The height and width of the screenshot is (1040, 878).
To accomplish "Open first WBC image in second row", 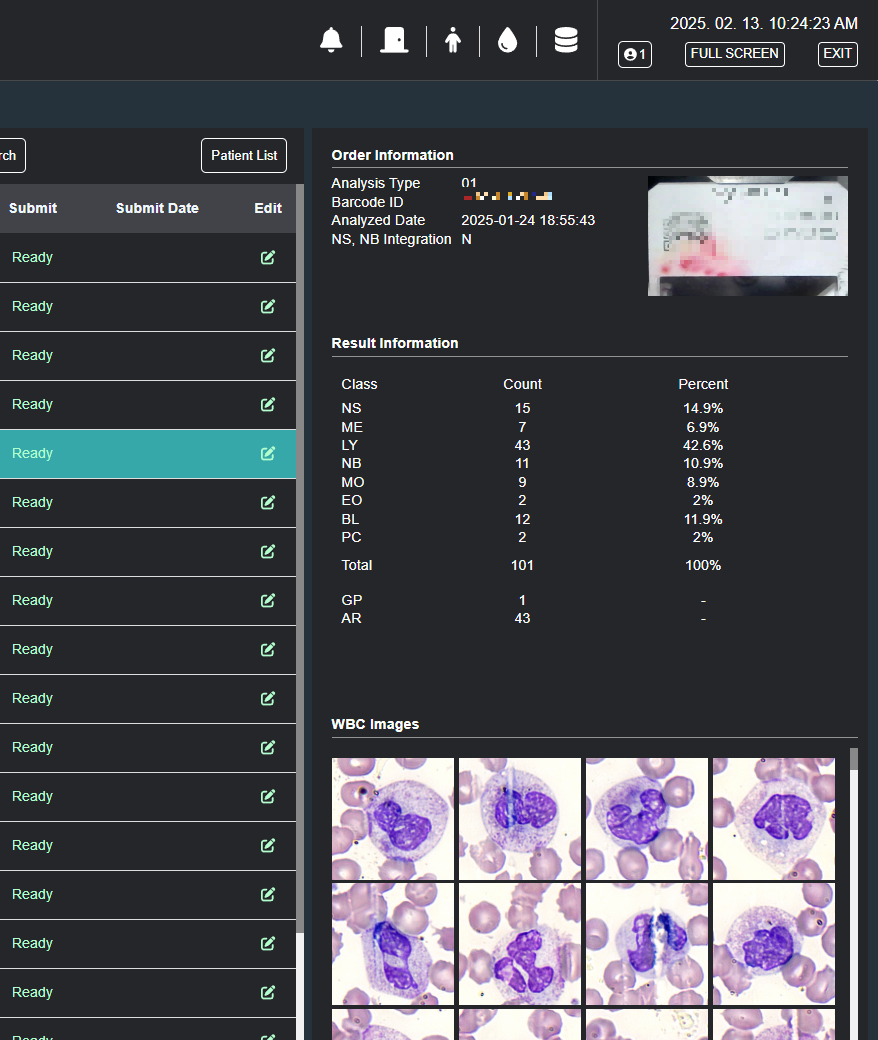I will point(393,944).
